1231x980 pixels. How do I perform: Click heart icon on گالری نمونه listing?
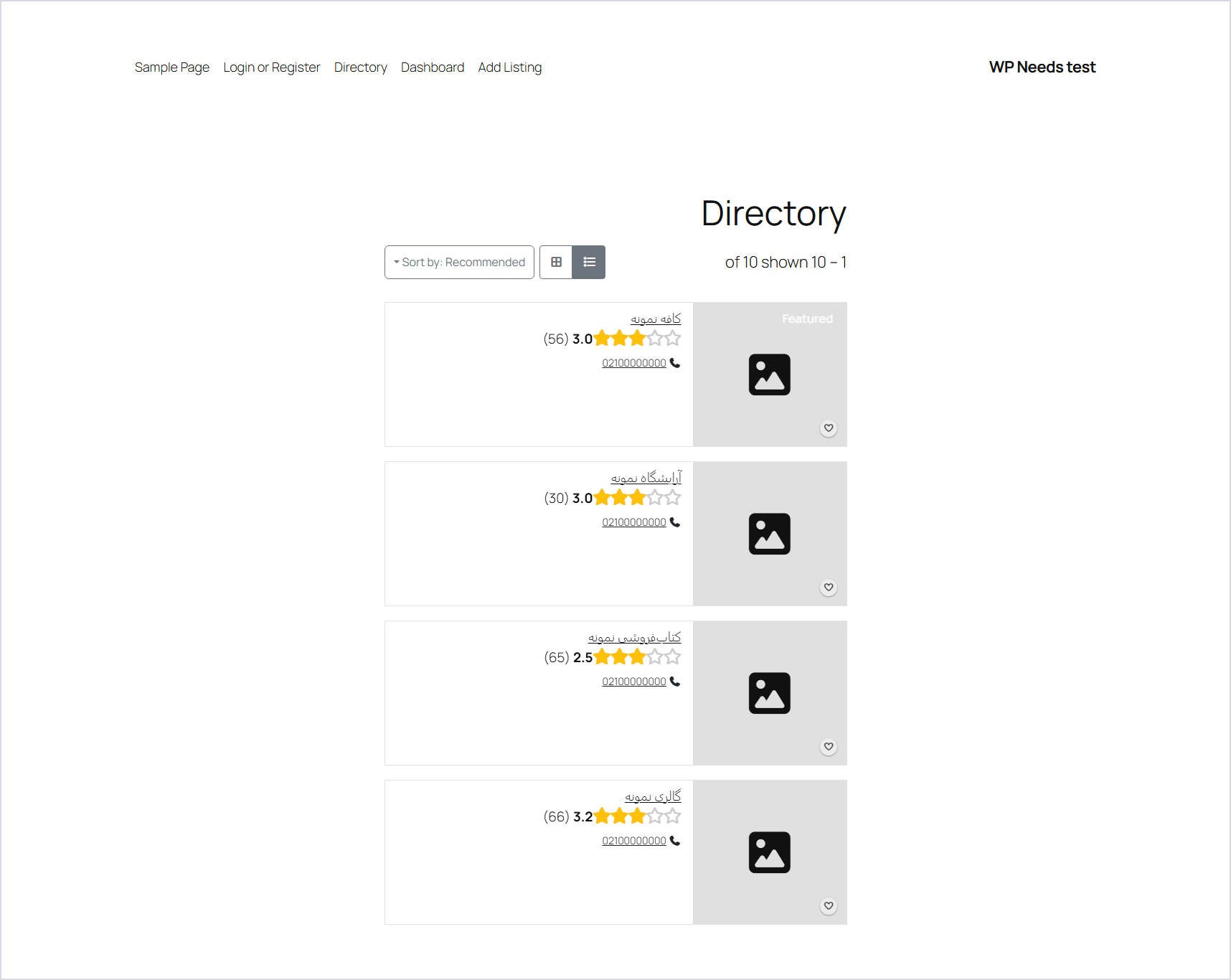(x=829, y=906)
